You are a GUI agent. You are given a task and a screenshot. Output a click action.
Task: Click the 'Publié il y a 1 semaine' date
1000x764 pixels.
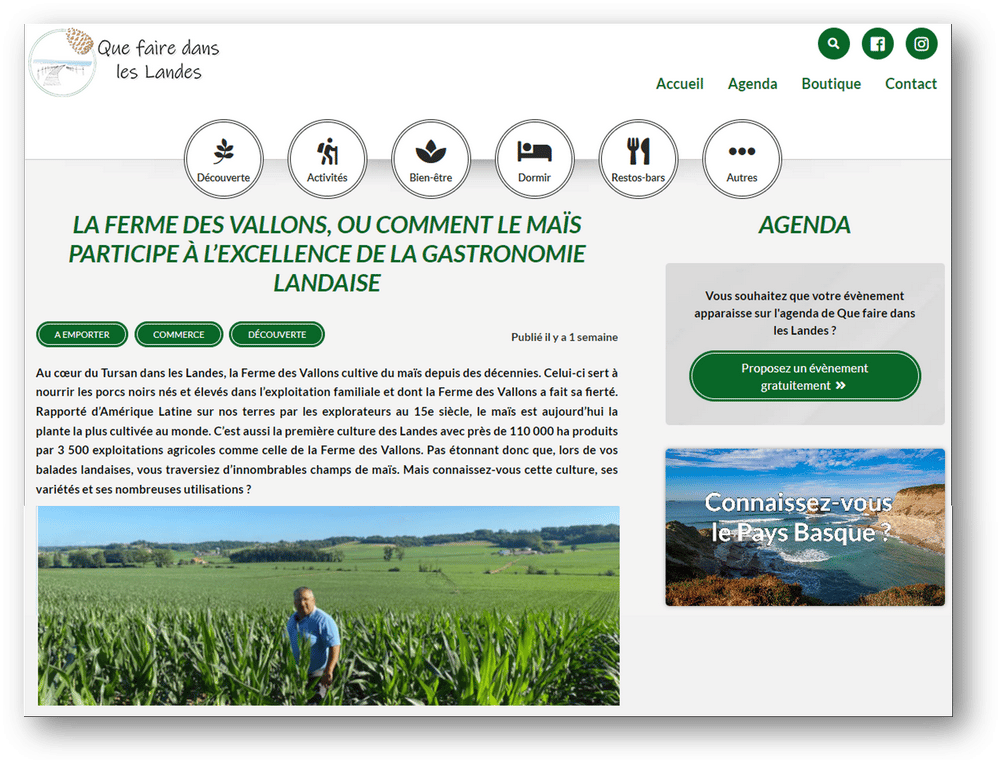[564, 337]
